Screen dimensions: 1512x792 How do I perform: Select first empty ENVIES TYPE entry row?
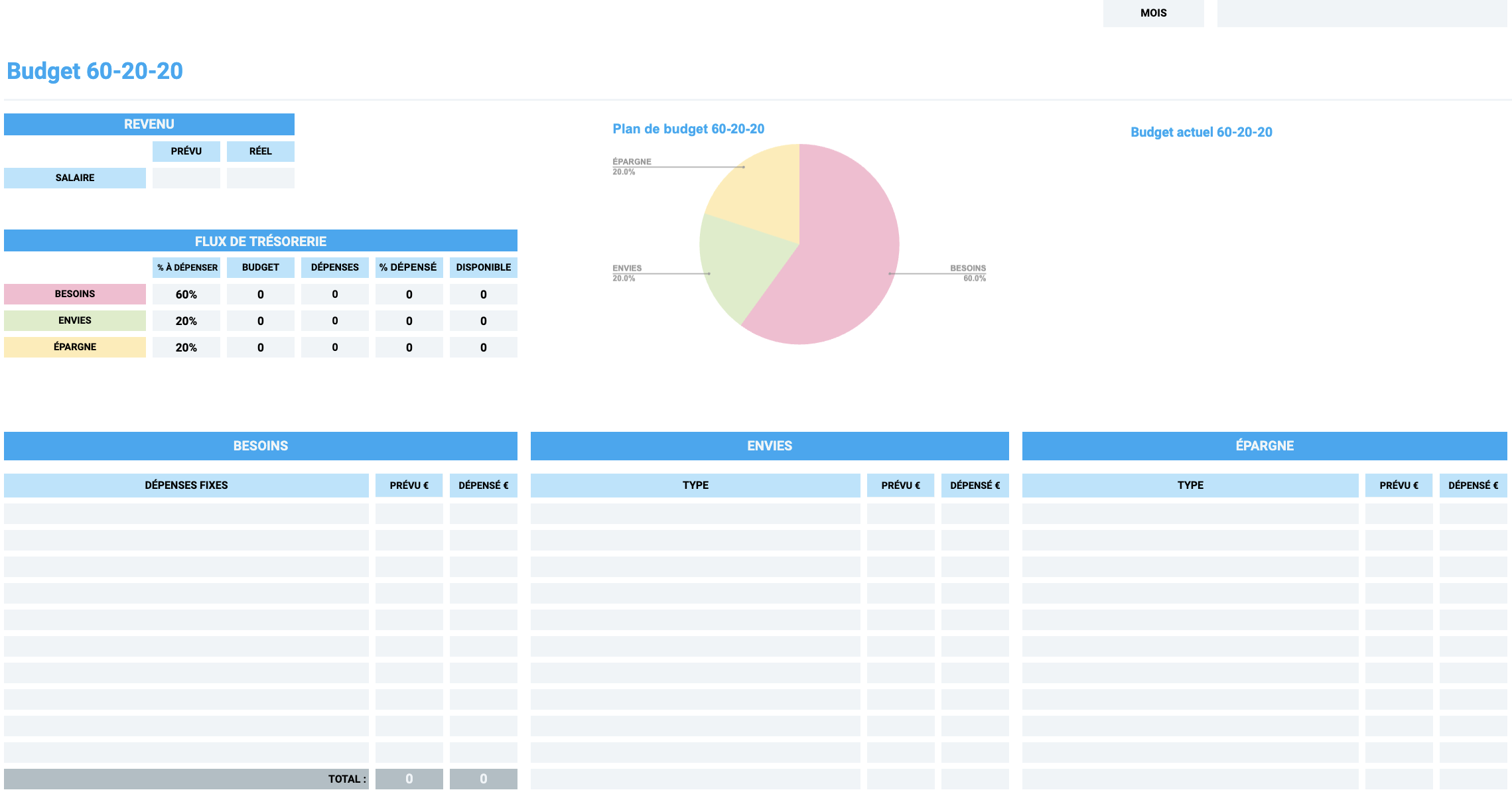point(695,514)
